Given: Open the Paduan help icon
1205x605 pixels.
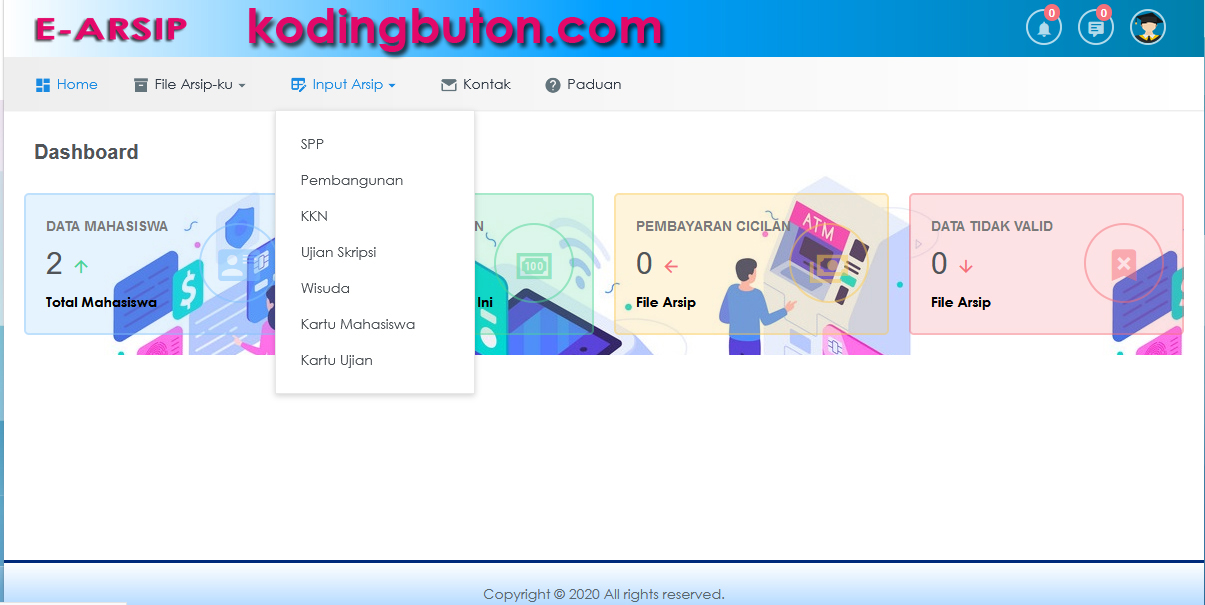Looking at the screenshot, I should coord(551,84).
